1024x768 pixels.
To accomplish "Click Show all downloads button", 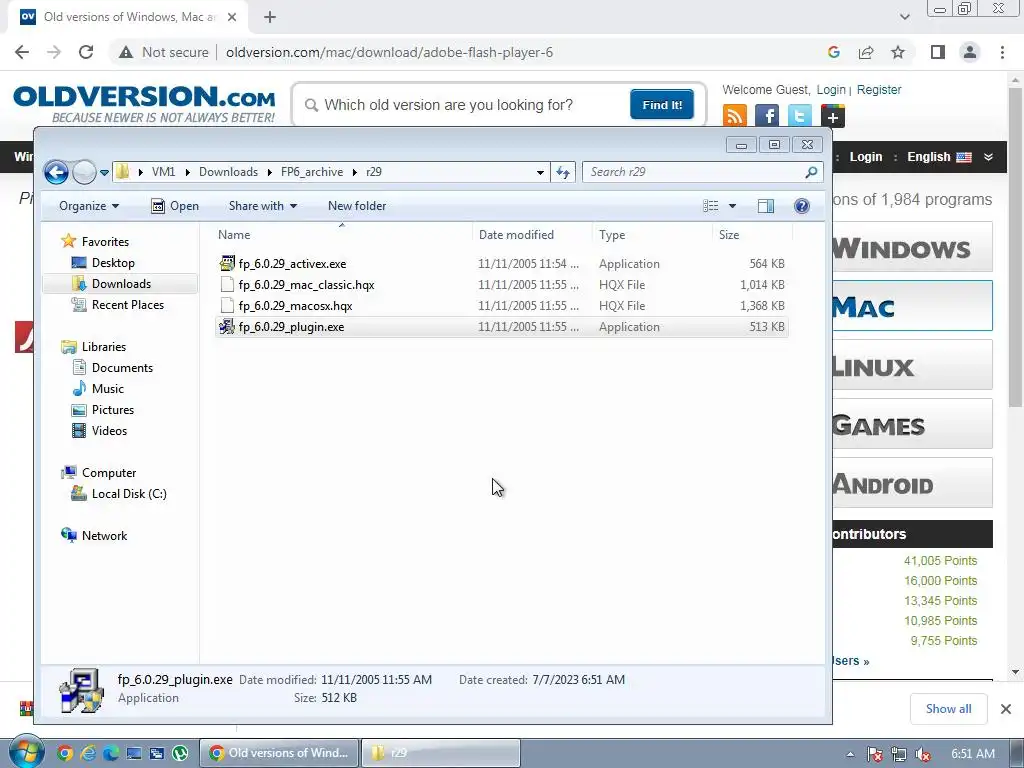I will [x=948, y=709].
